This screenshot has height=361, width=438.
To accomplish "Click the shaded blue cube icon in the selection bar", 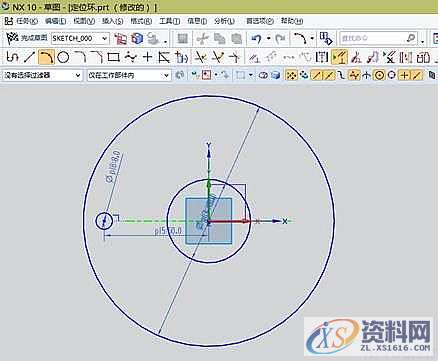I will point(275,75).
